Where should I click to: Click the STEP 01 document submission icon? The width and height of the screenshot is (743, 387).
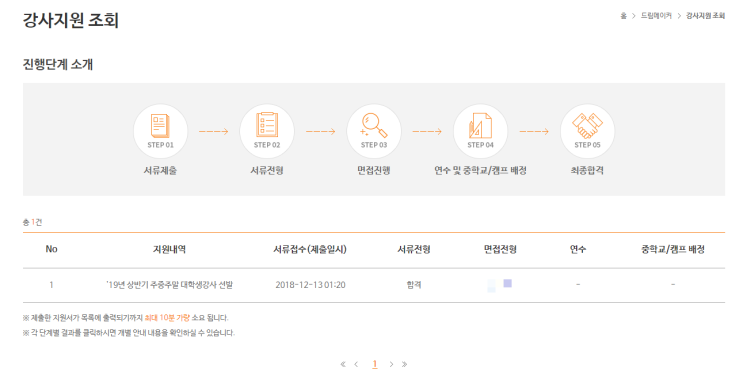coord(160,131)
